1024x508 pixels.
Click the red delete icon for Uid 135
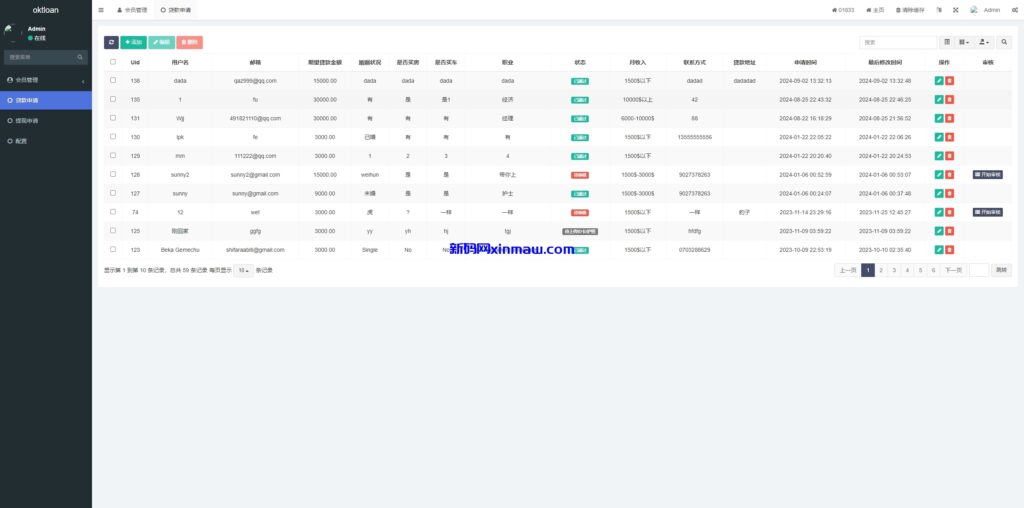pyautogui.click(x=950, y=99)
